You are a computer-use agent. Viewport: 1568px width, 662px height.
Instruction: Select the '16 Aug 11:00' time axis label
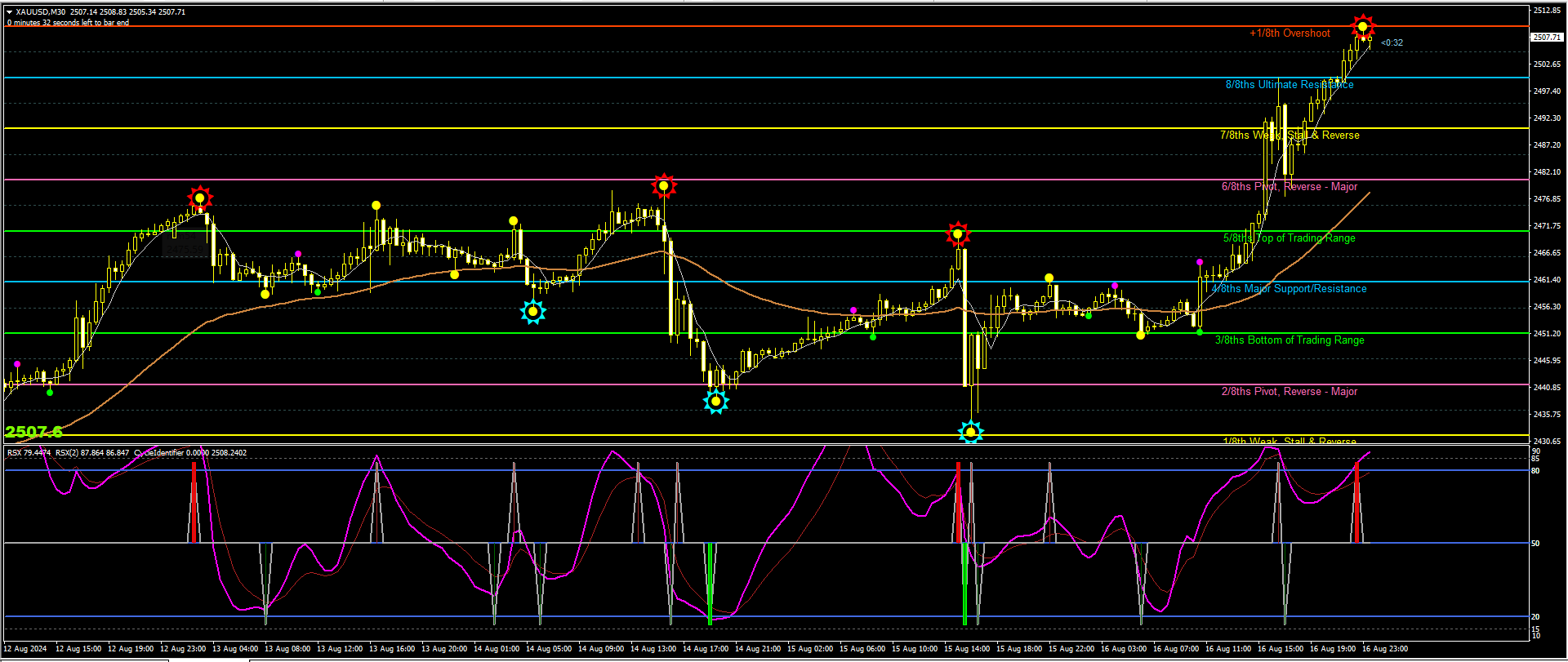1228,649
